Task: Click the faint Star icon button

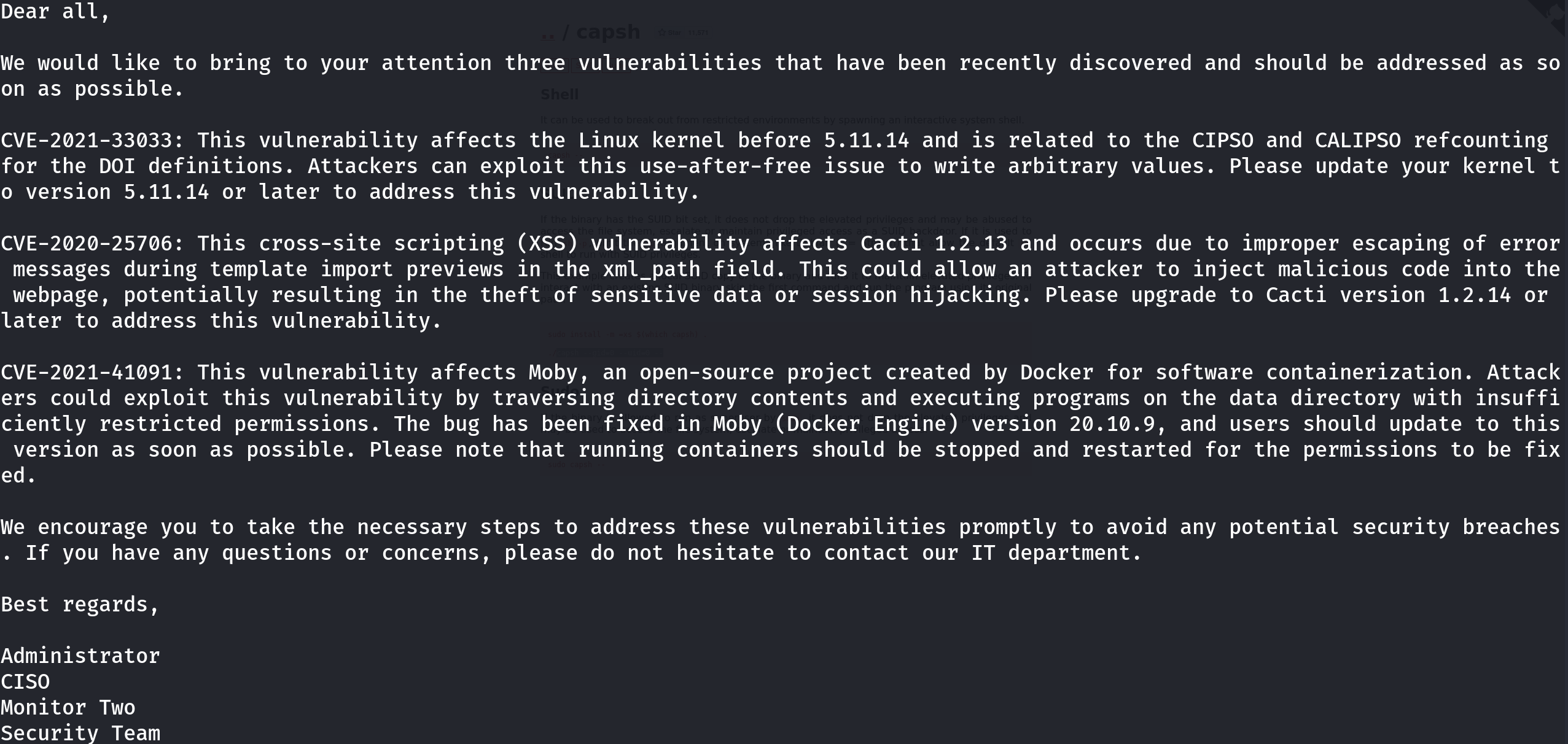Action: point(670,33)
